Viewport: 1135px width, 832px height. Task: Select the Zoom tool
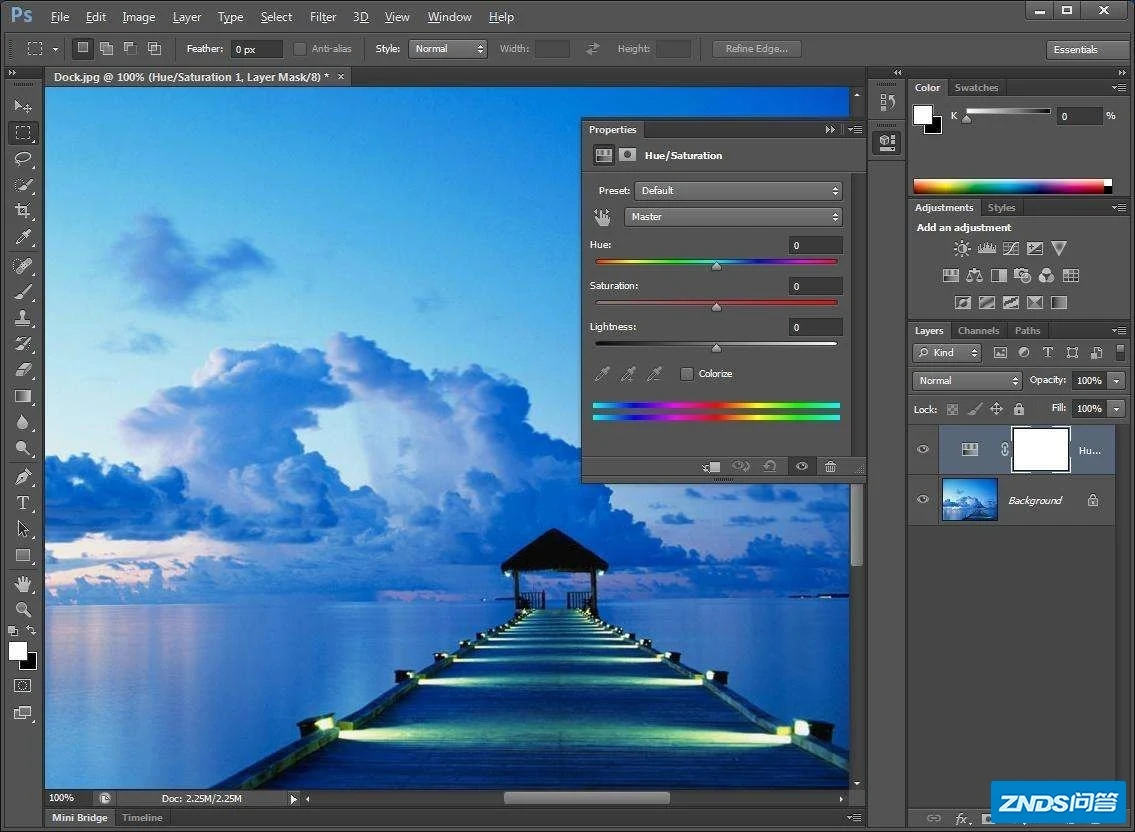[23, 609]
